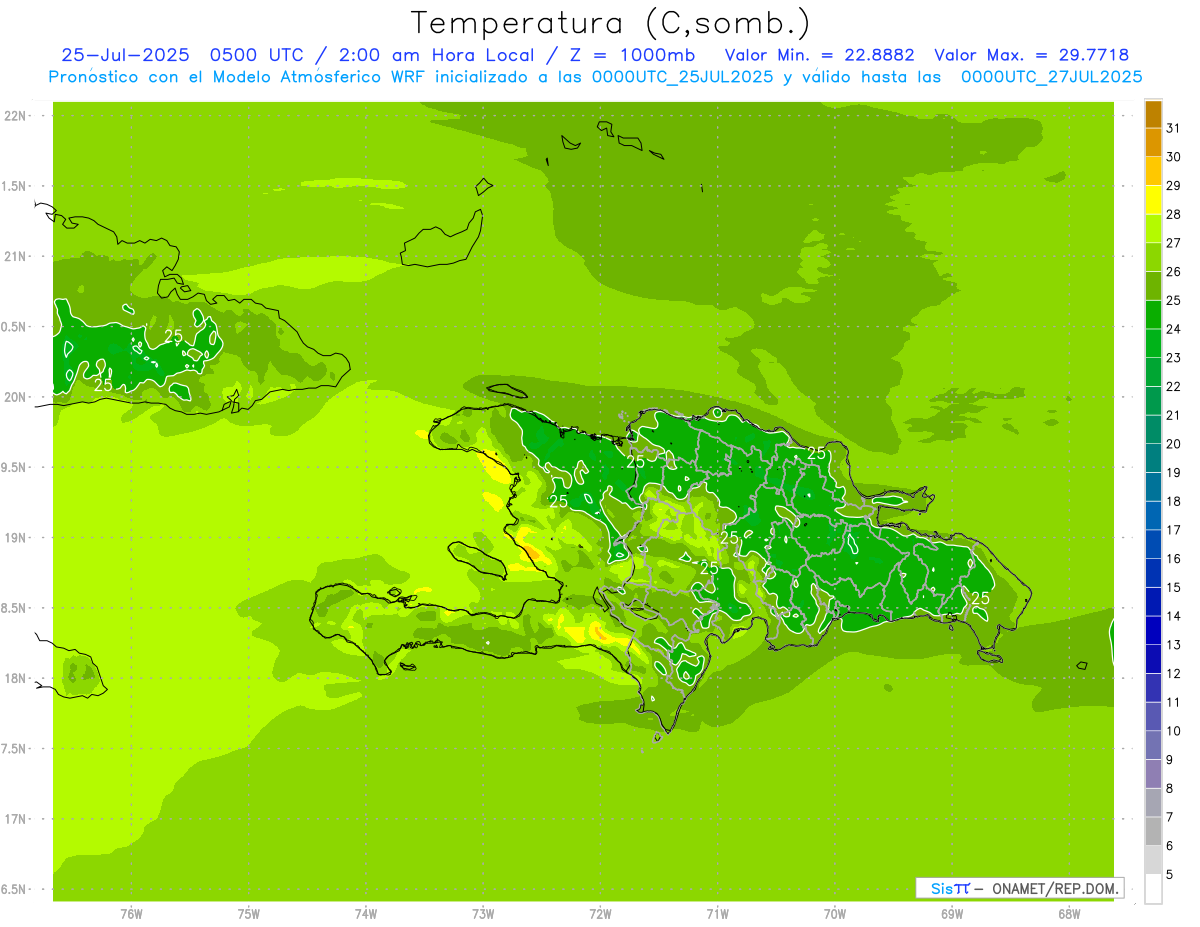Click latitude axis label "20N"
This screenshot has width=1200, height=927.
pos(15,397)
